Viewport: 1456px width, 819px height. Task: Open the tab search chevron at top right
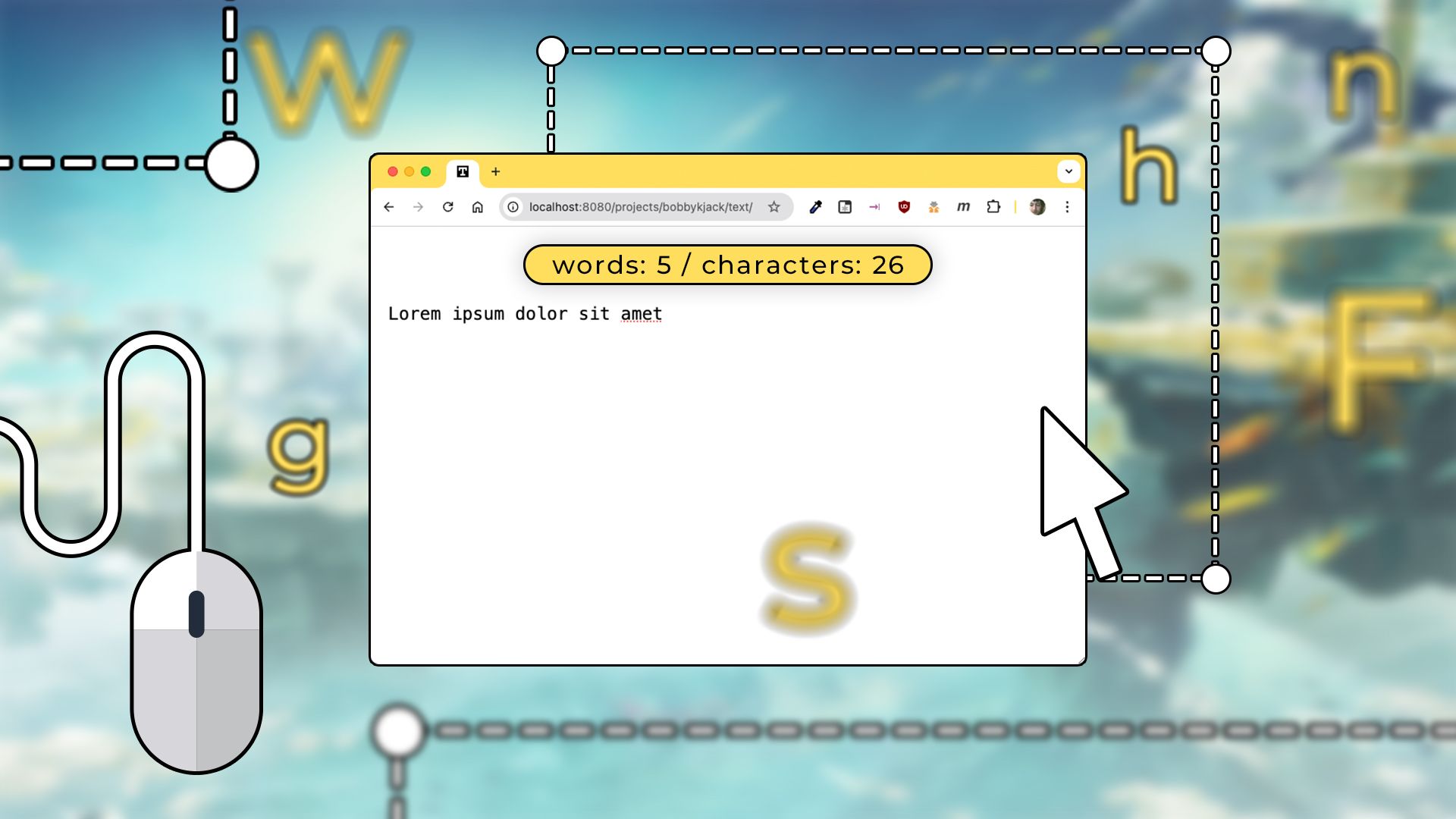coord(1068,172)
